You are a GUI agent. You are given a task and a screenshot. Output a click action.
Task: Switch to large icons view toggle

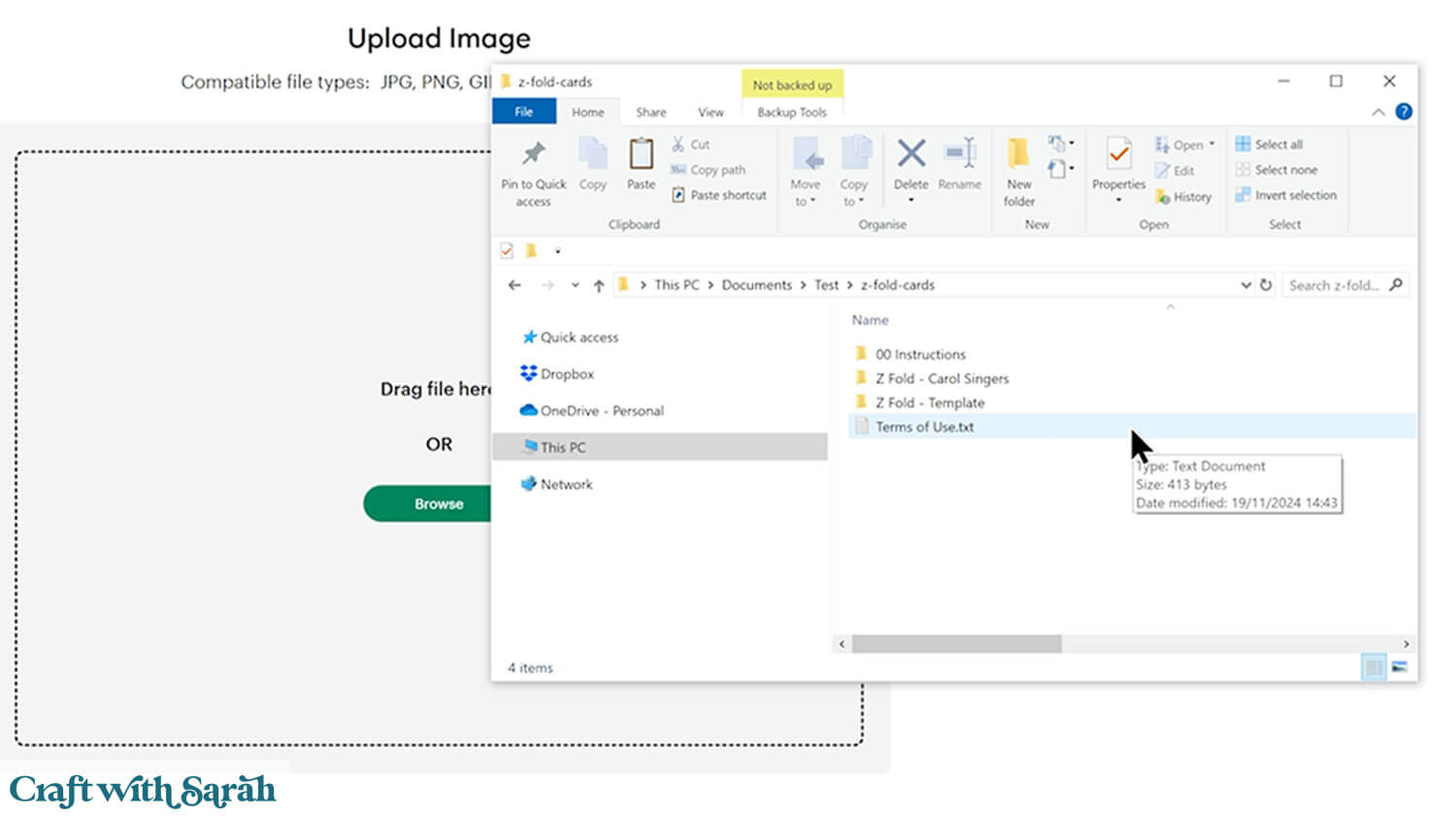click(x=1400, y=668)
